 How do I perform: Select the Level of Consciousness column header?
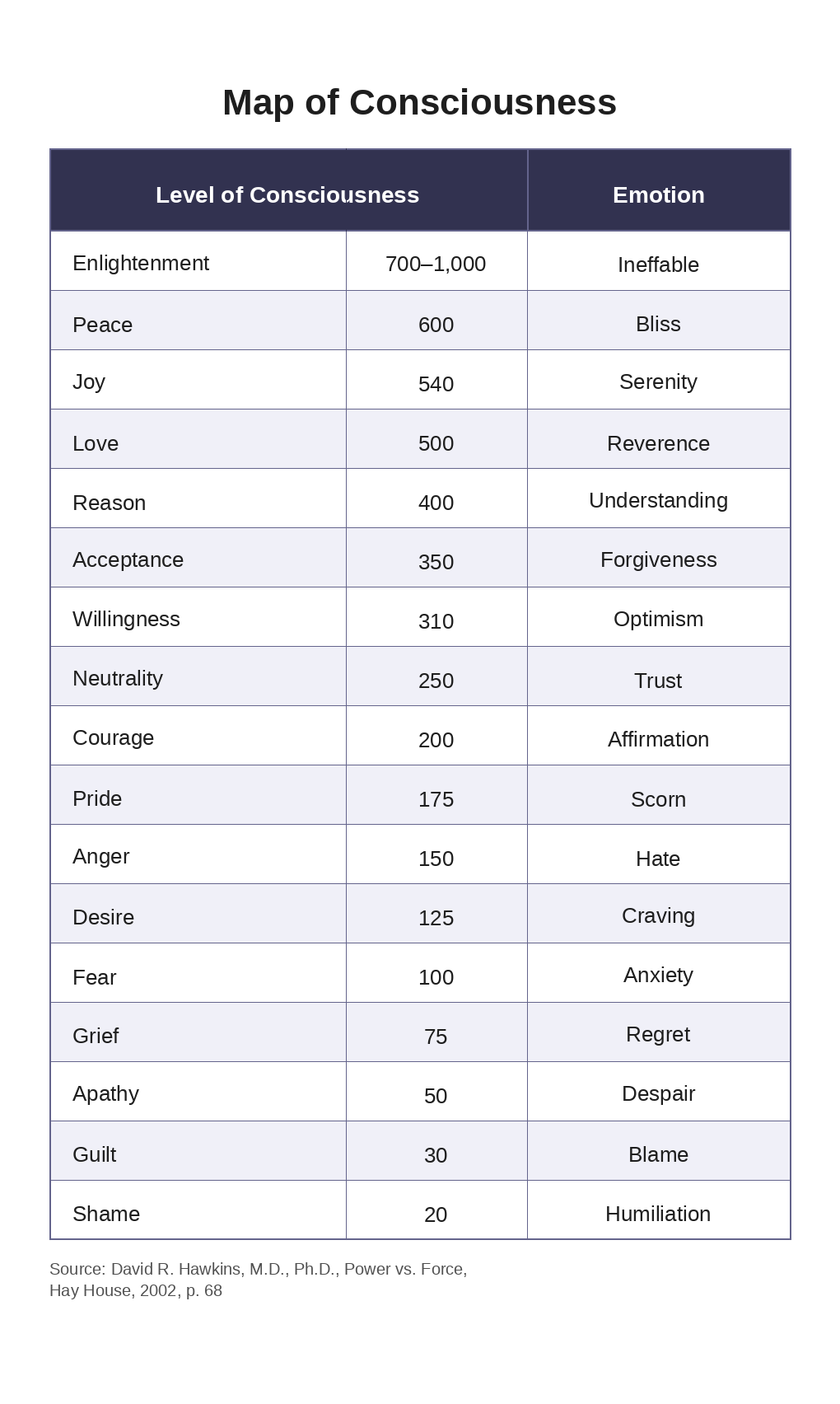click(287, 195)
